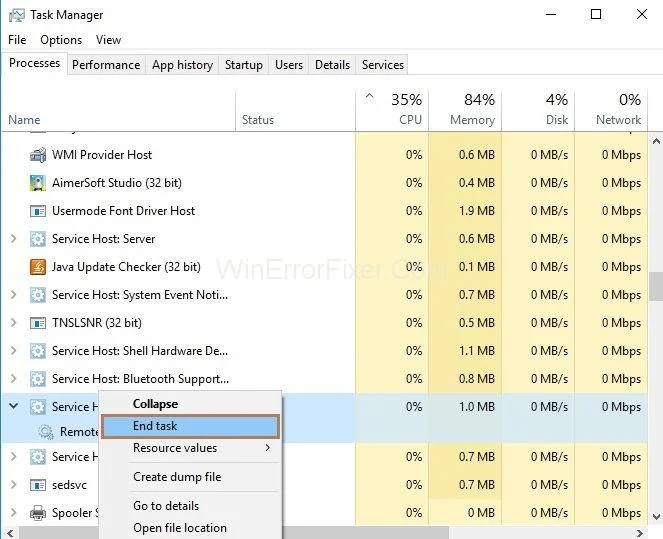Open the Startup tab
Viewport: 663px width, 539px height.
(243, 65)
